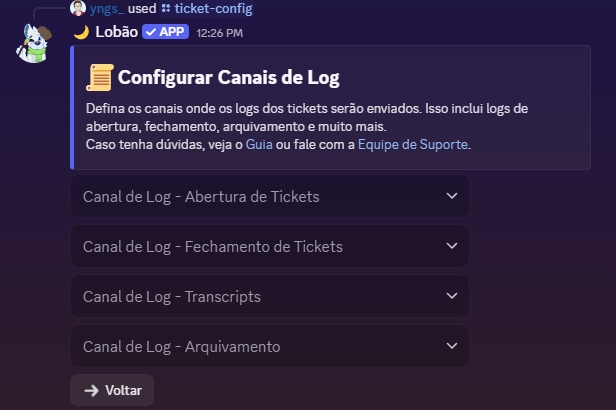Click the moon emoji beside Lobão
This screenshot has width=616, height=410.
tap(81, 32)
